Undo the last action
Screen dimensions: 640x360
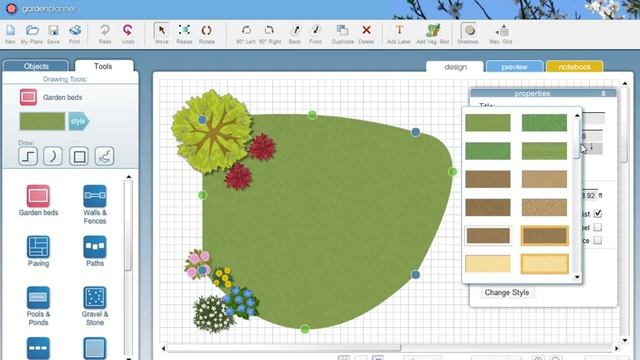pos(128,34)
